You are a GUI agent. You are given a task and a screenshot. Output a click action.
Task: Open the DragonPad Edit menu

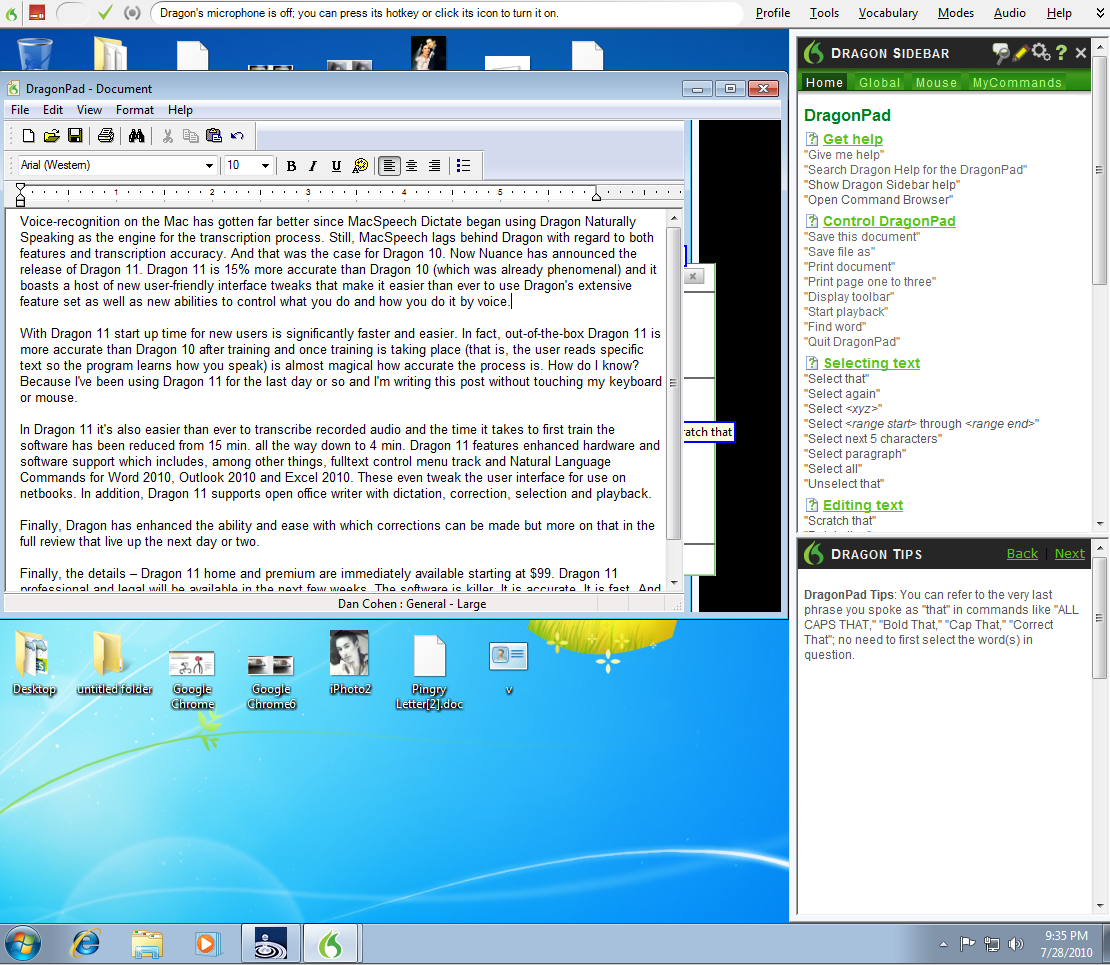click(x=52, y=110)
